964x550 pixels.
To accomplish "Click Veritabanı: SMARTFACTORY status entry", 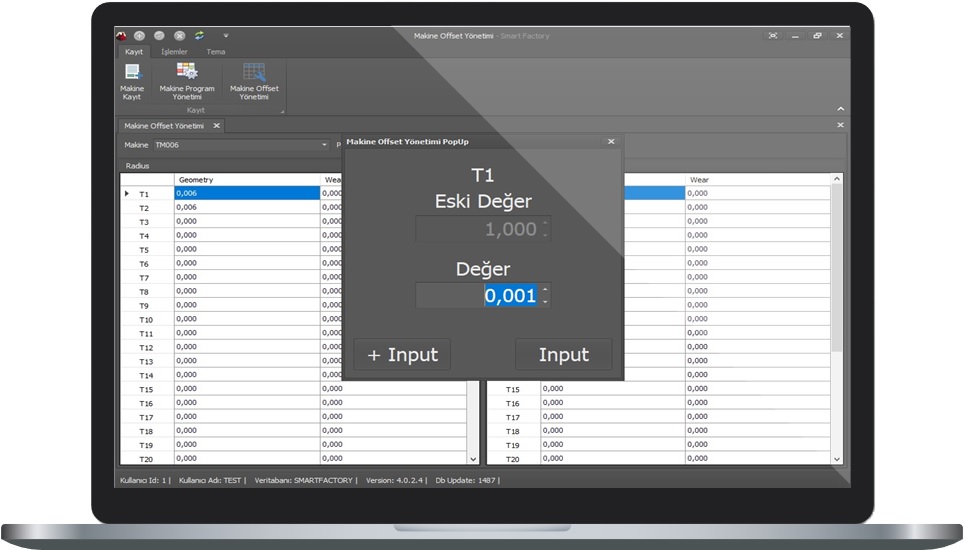I will (304, 481).
